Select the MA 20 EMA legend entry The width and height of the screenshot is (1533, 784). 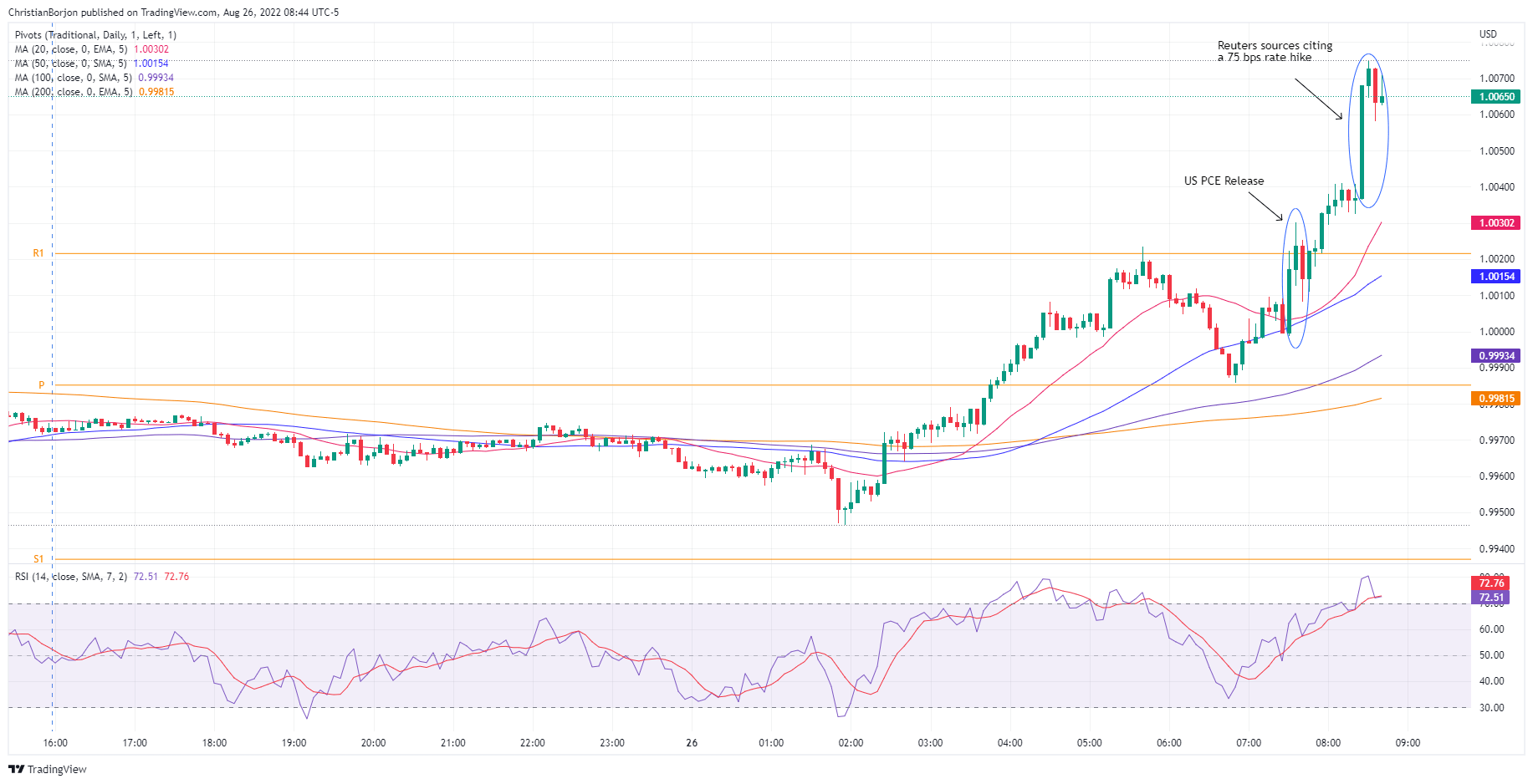[x=91, y=49]
